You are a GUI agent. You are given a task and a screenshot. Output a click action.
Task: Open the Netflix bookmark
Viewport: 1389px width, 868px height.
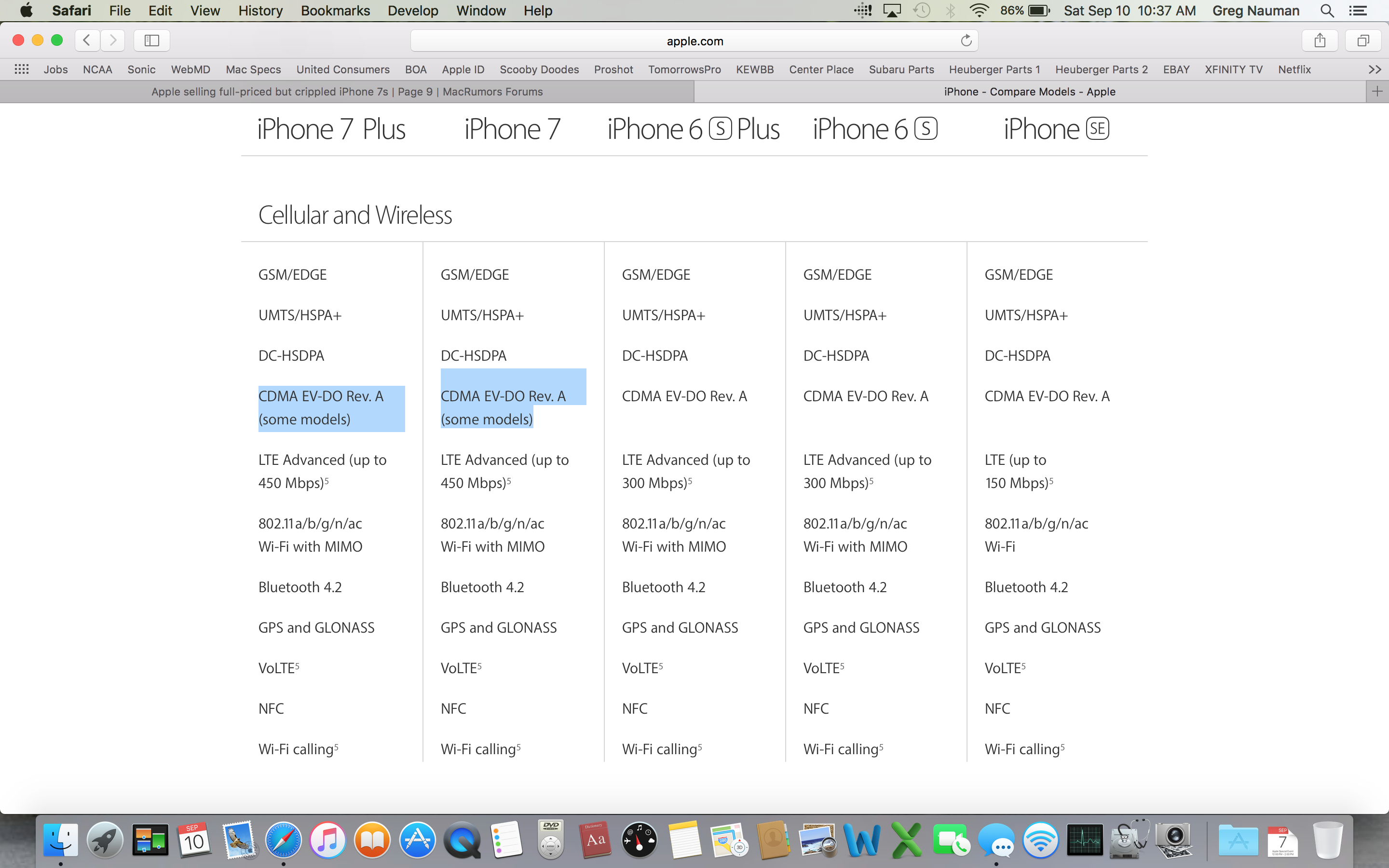click(1294, 69)
